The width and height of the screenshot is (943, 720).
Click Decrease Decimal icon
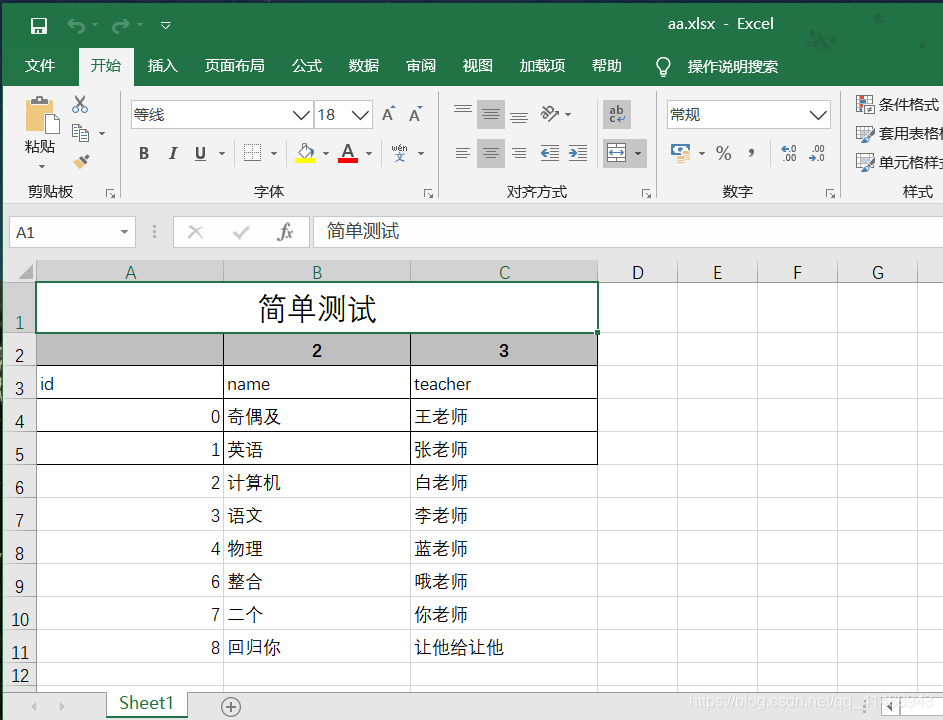(x=817, y=153)
